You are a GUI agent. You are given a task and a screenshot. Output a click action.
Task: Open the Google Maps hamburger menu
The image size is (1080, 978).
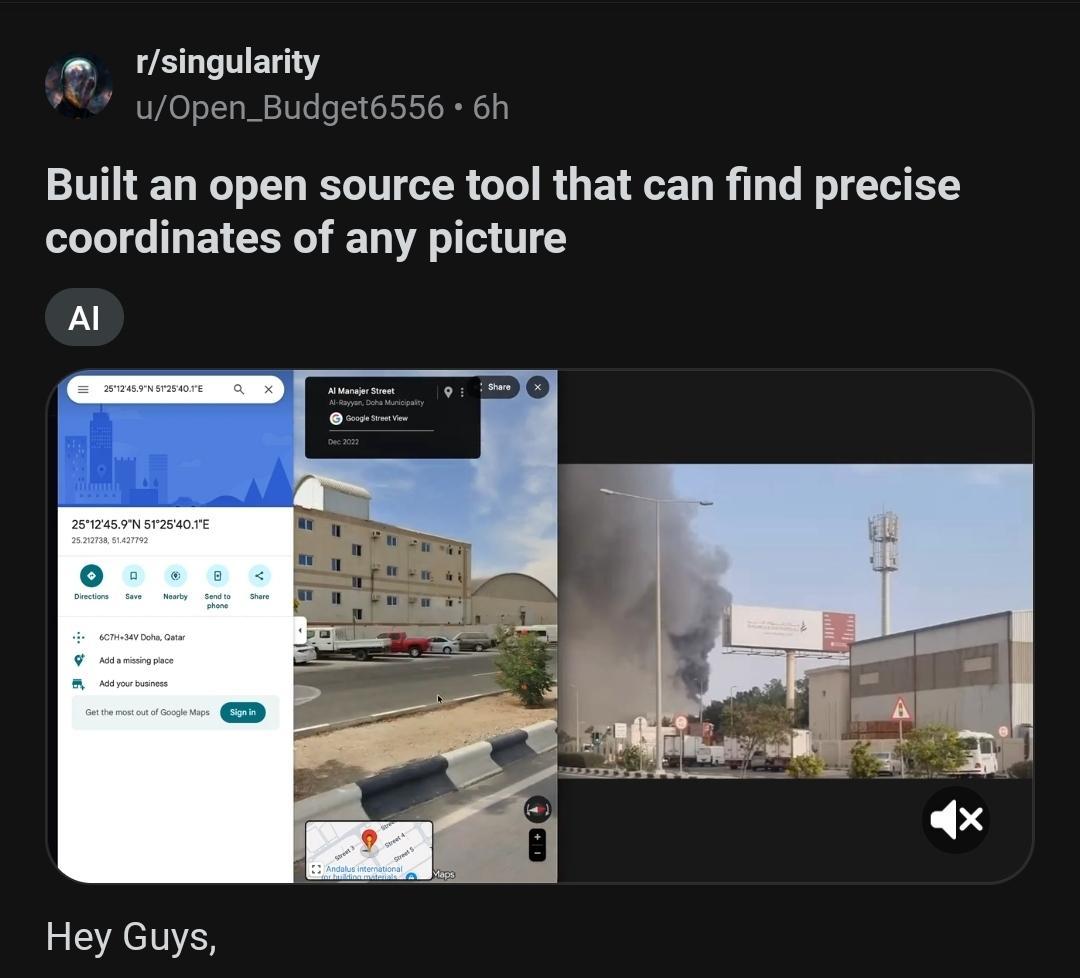pyautogui.click(x=83, y=389)
